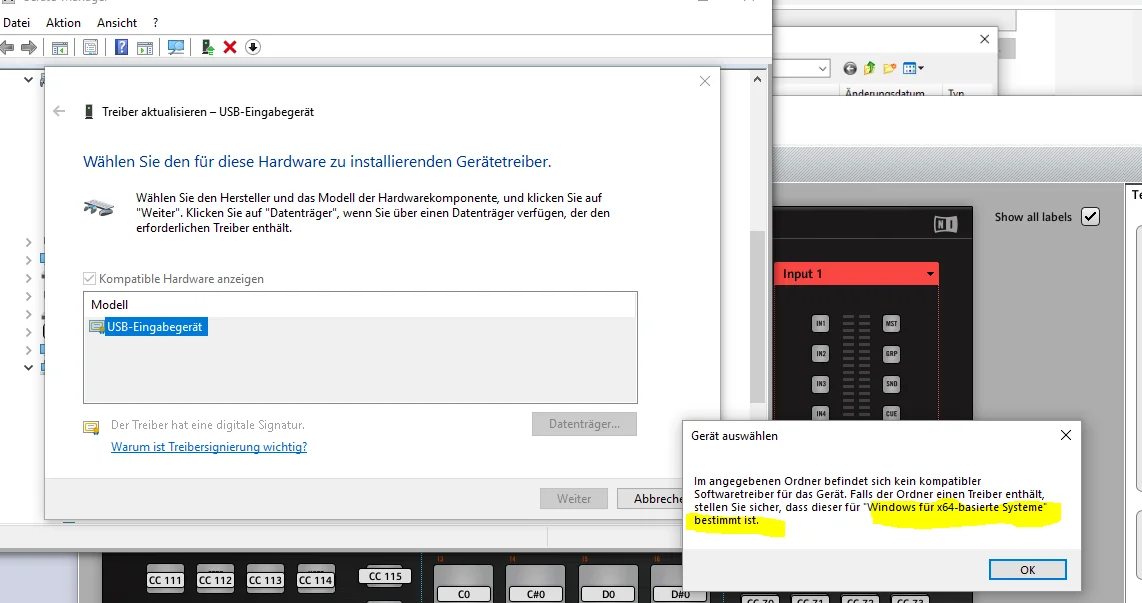The image size is (1142, 603).
Task: Collapse the topmost device tree node
Action: (x=28, y=79)
